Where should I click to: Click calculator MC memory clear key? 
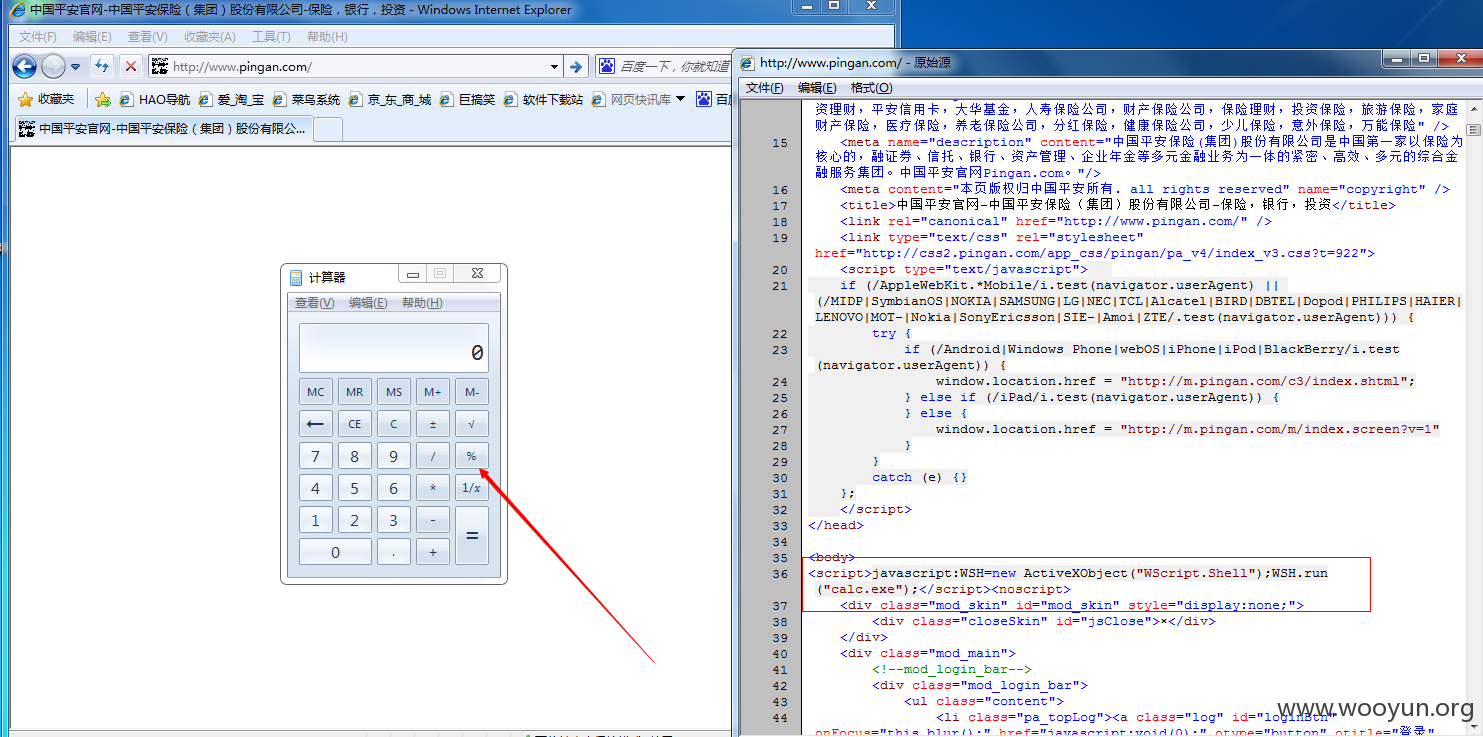(316, 392)
